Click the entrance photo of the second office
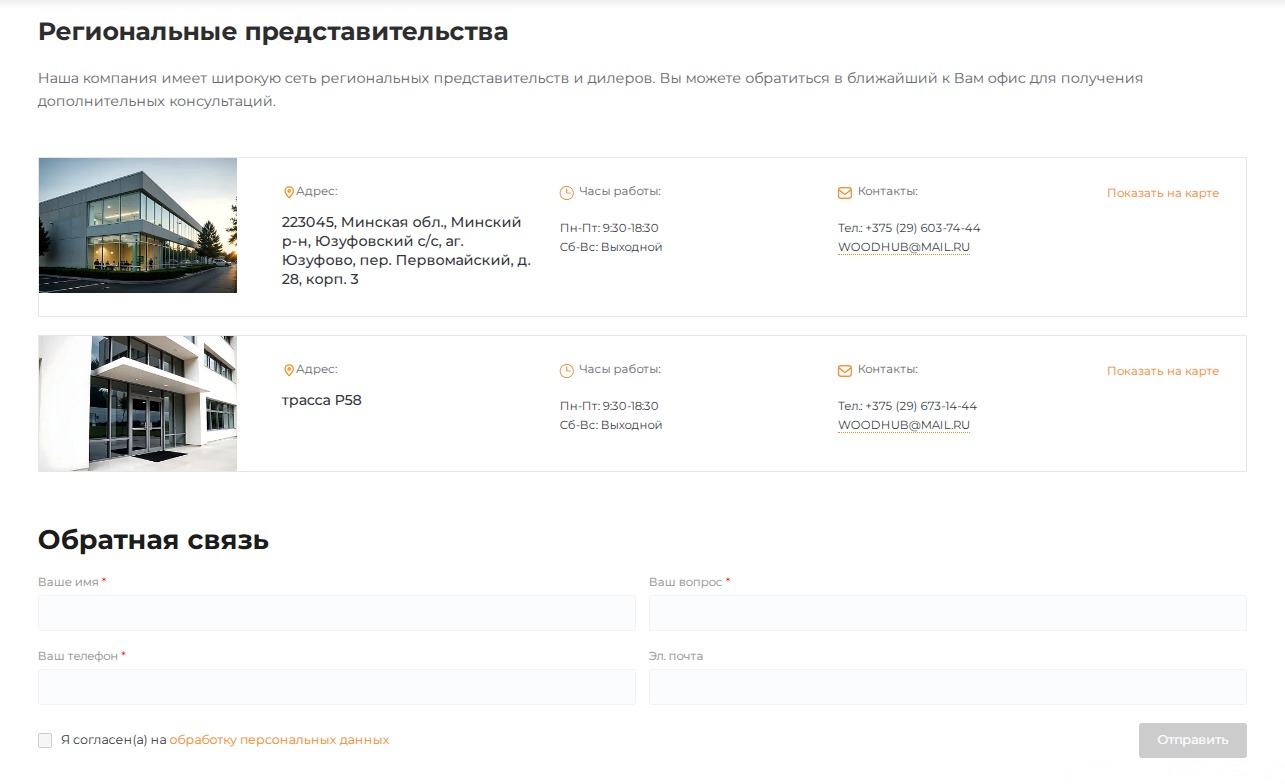The height and width of the screenshot is (784, 1285). click(137, 403)
